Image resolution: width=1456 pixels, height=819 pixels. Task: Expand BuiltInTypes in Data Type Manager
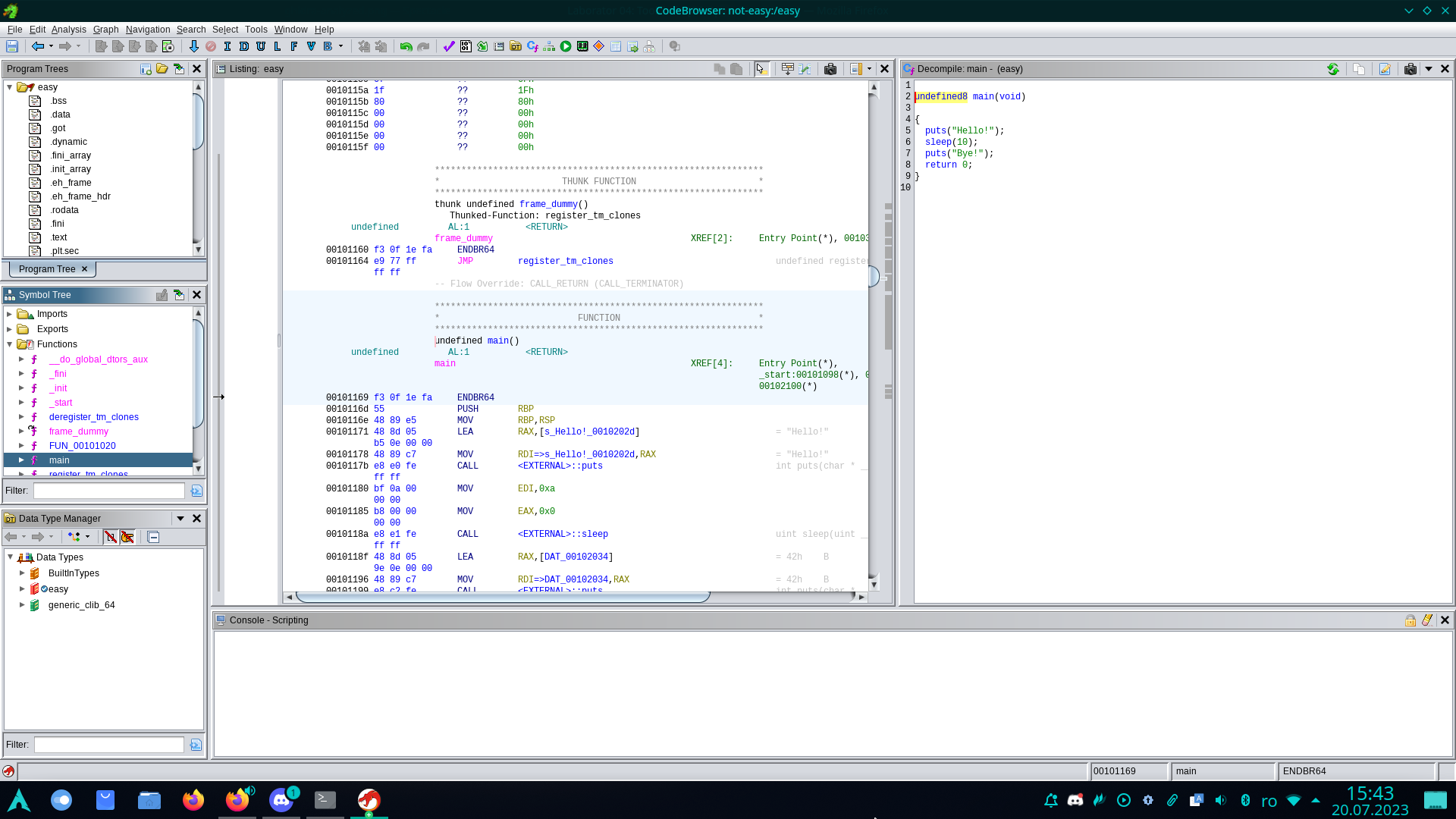[x=22, y=573]
